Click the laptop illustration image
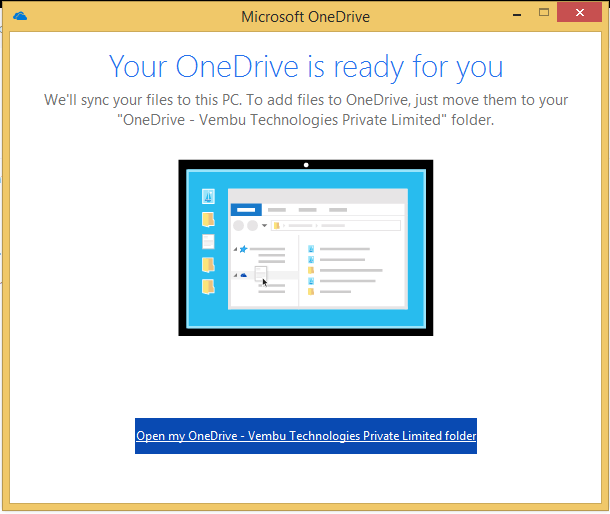The width and height of the screenshot is (610, 514). pyautogui.click(x=306, y=247)
